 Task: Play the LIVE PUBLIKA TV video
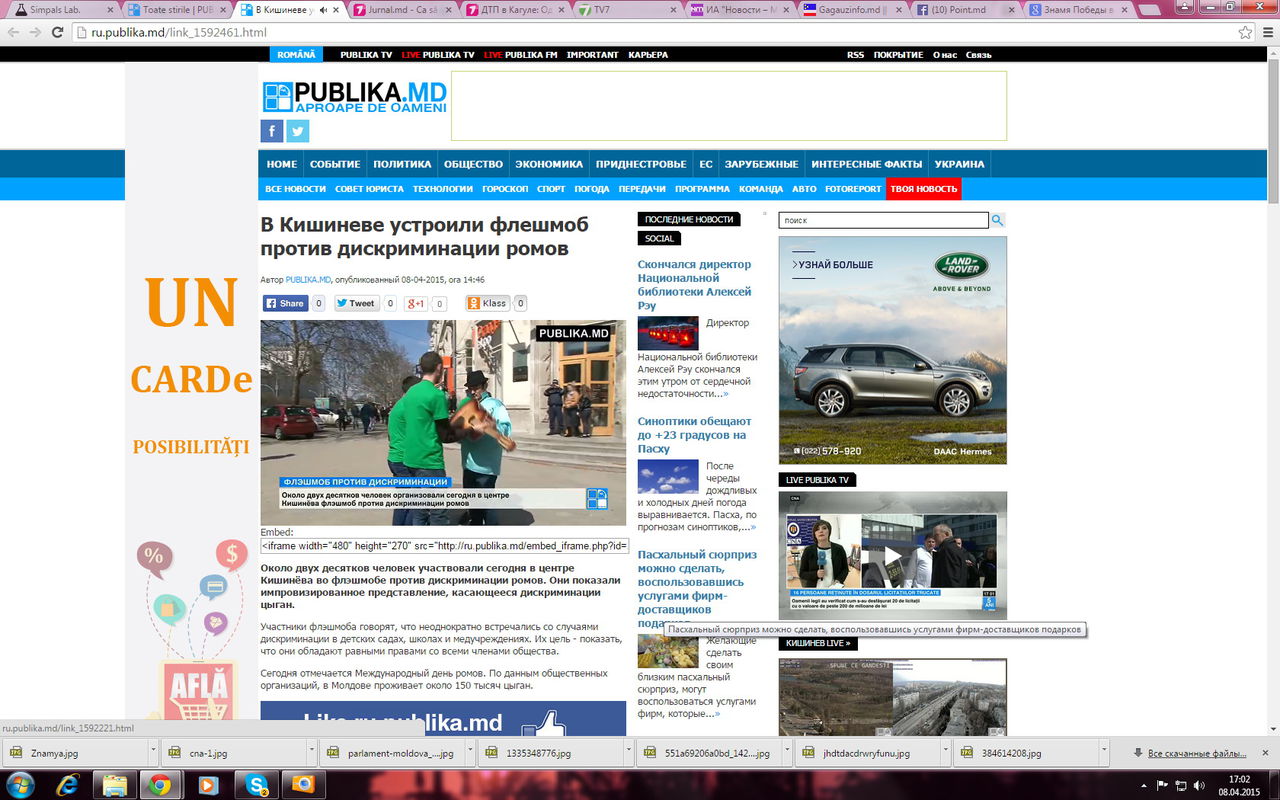click(893, 556)
